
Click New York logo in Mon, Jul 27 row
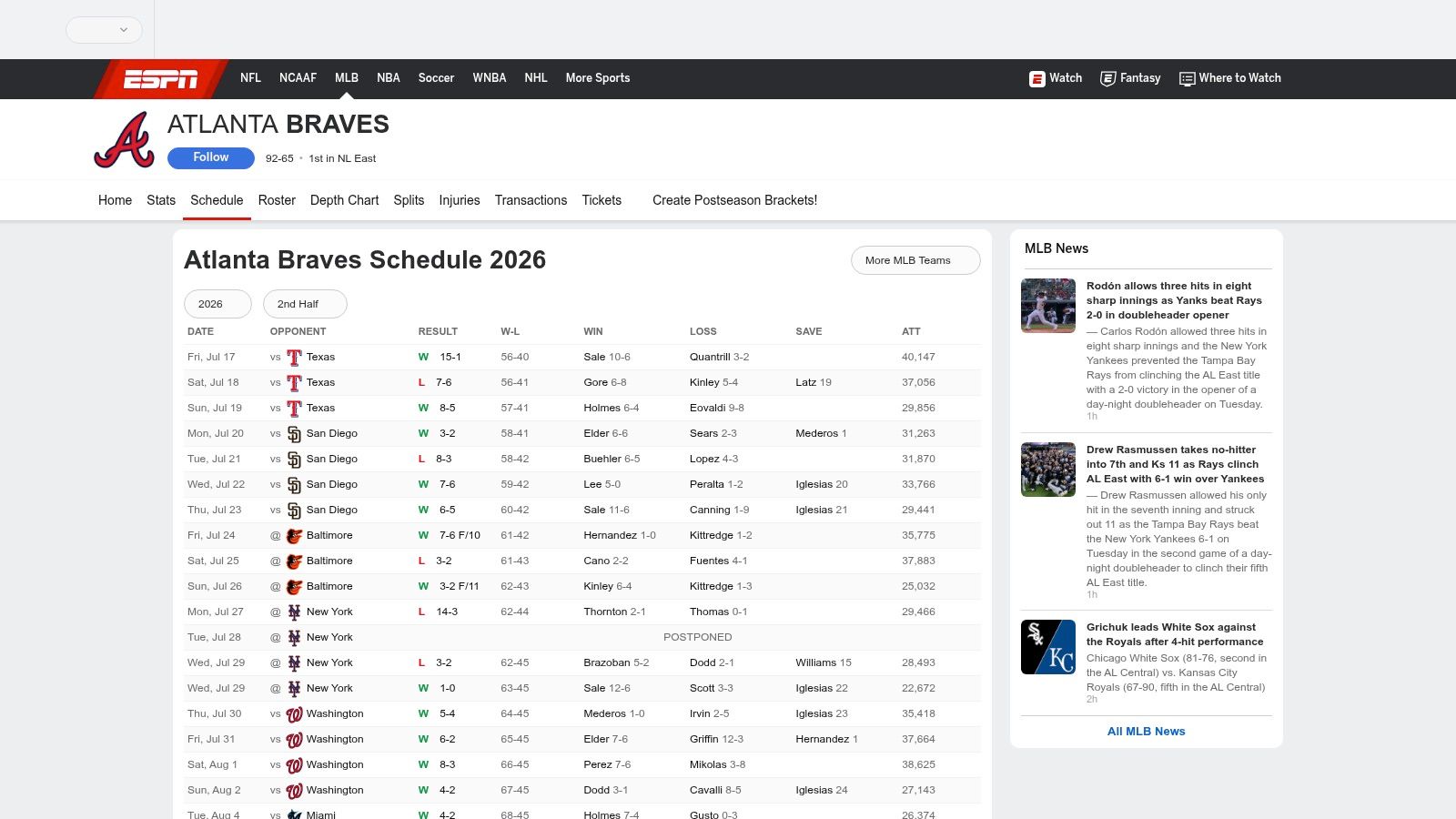point(294,612)
